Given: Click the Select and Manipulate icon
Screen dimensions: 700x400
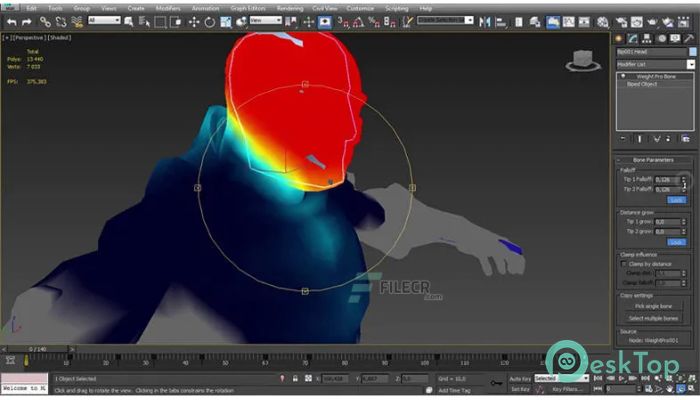Looking at the screenshot, I should (x=308, y=21).
